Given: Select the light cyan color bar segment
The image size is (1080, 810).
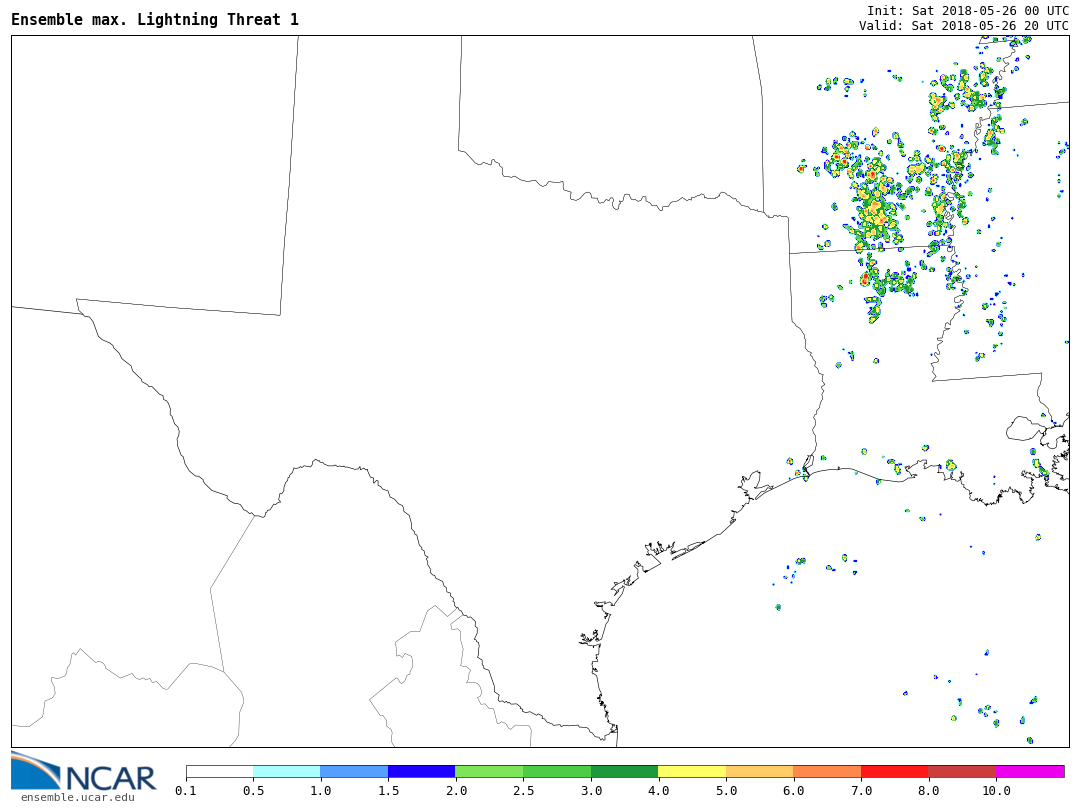Looking at the screenshot, I should tap(287, 771).
